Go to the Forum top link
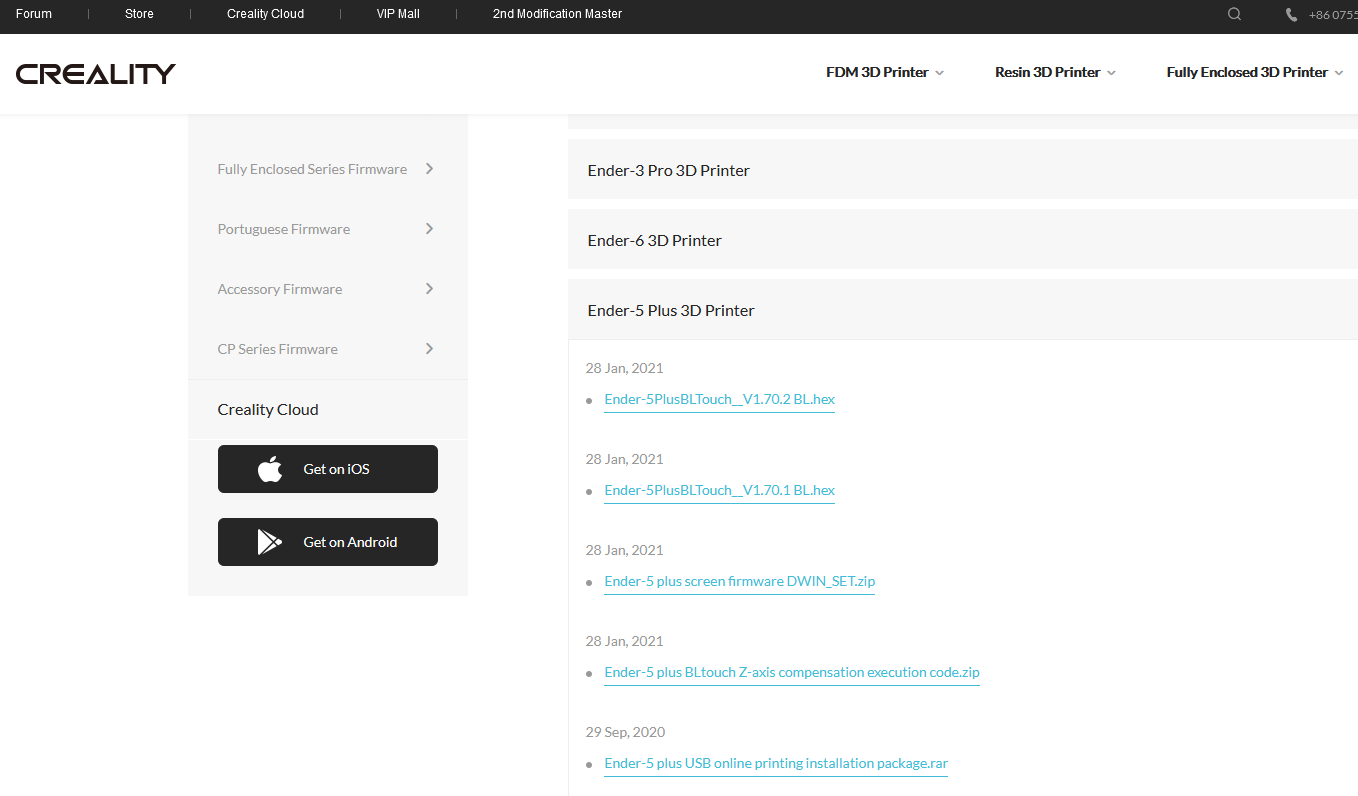This screenshot has height=796, width=1358. 34,14
